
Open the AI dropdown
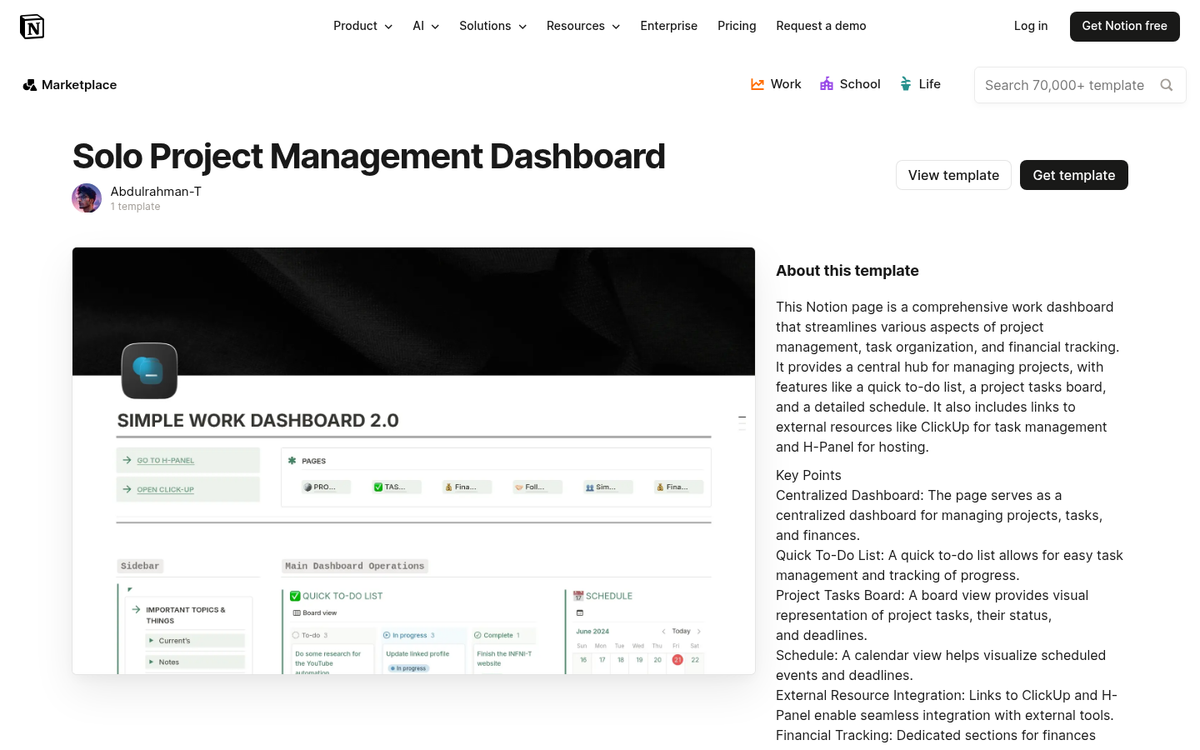click(x=425, y=26)
